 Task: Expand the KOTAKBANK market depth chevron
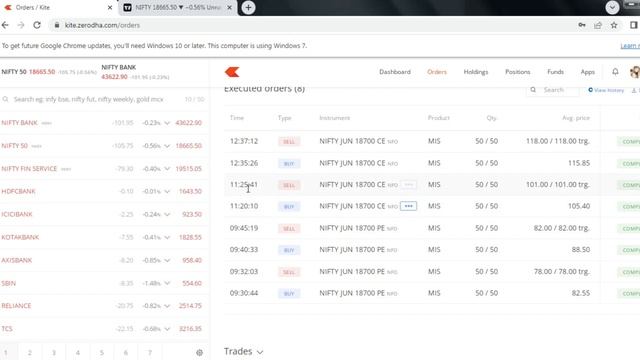(x=167, y=237)
